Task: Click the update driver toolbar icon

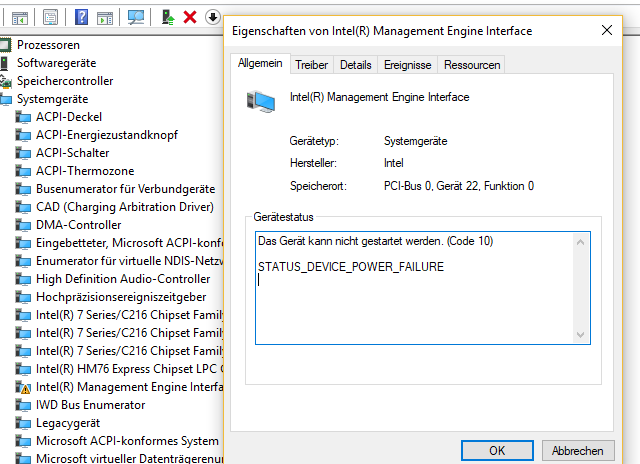Action: [168, 17]
